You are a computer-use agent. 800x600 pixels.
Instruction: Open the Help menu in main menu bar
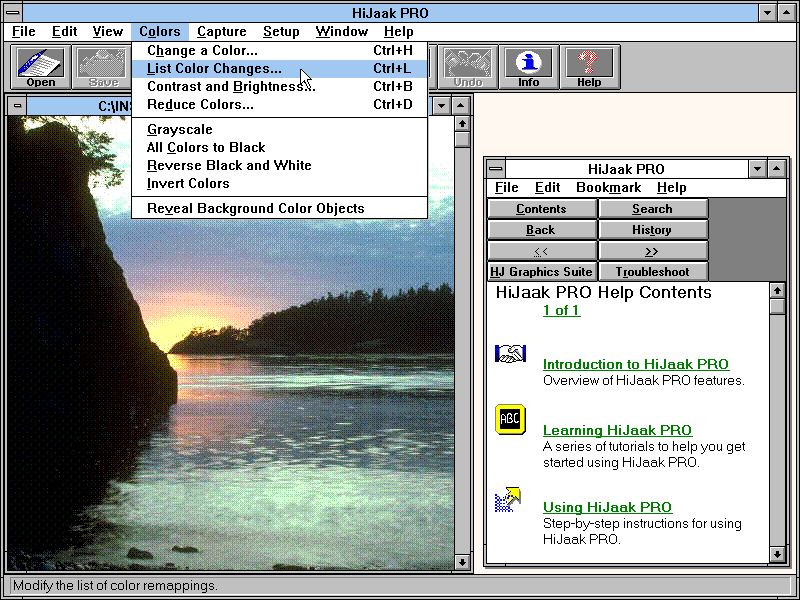(398, 32)
